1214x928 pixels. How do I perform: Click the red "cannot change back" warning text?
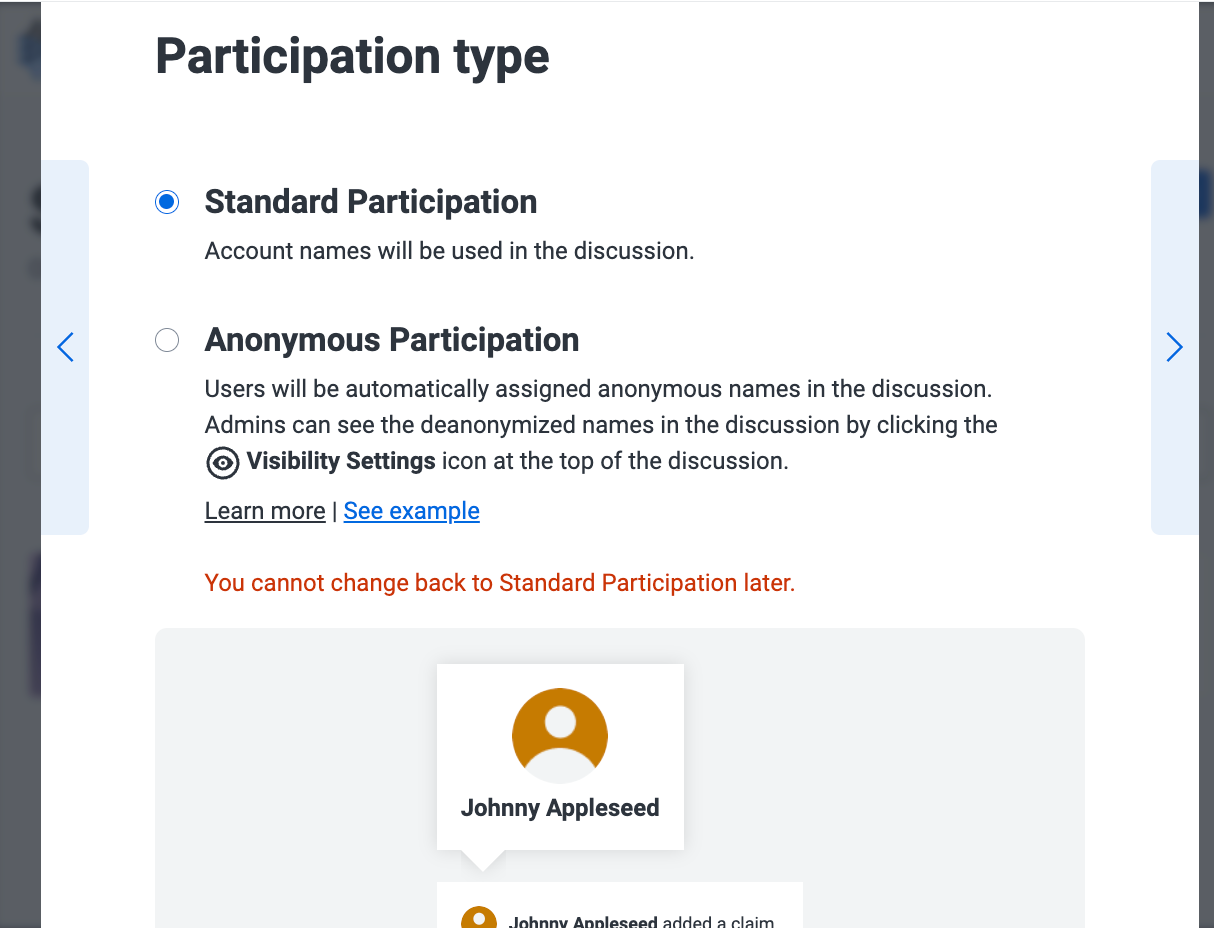(x=499, y=583)
